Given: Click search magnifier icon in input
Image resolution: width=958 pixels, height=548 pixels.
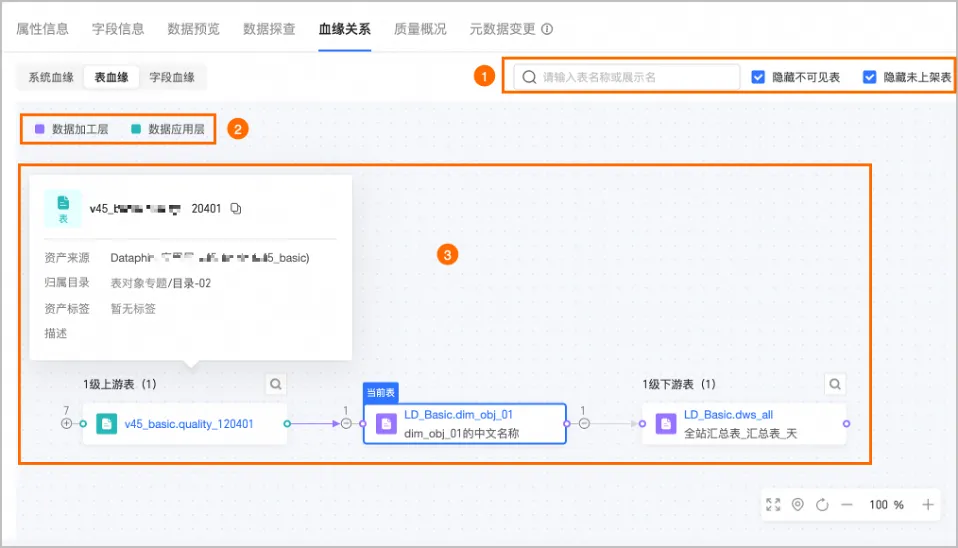Looking at the screenshot, I should coord(529,77).
